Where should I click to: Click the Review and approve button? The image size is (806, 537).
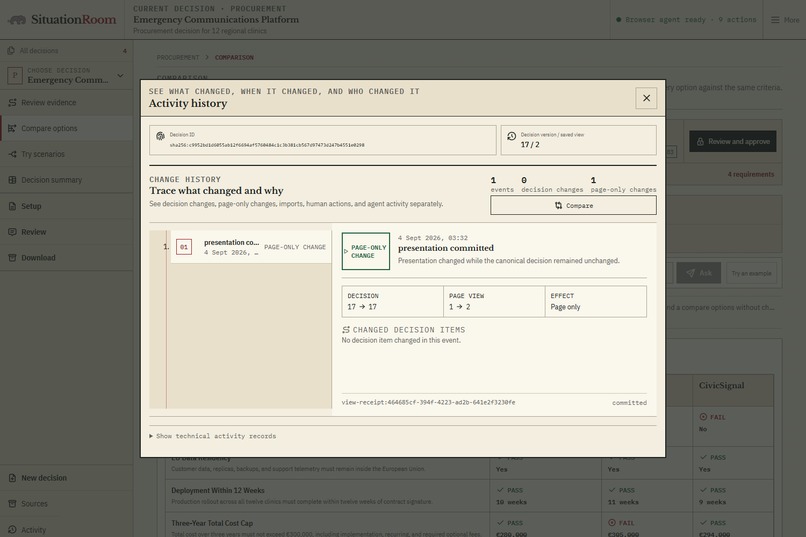732,141
